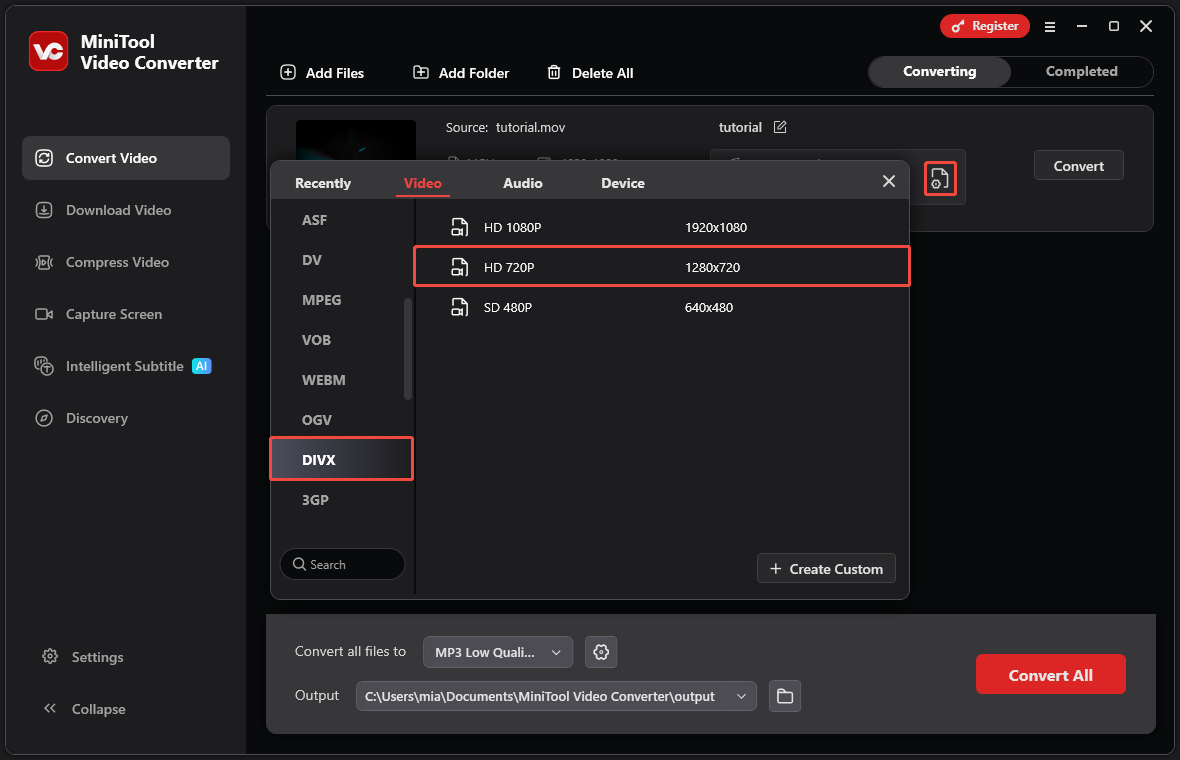The image size is (1180, 760).
Task: Open the Discovery section
Action: (44, 418)
